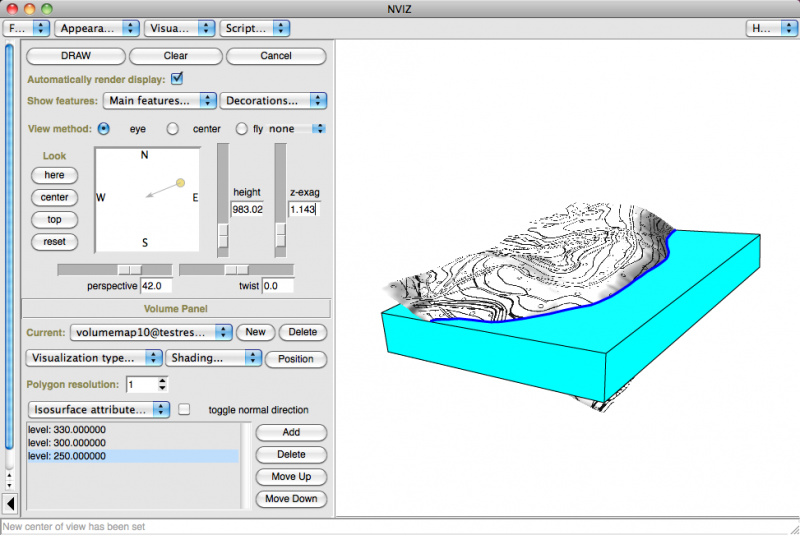Expand the Isosurface attribute dropdown
Image resolution: width=800 pixels, height=535 pixels.
pos(98,409)
